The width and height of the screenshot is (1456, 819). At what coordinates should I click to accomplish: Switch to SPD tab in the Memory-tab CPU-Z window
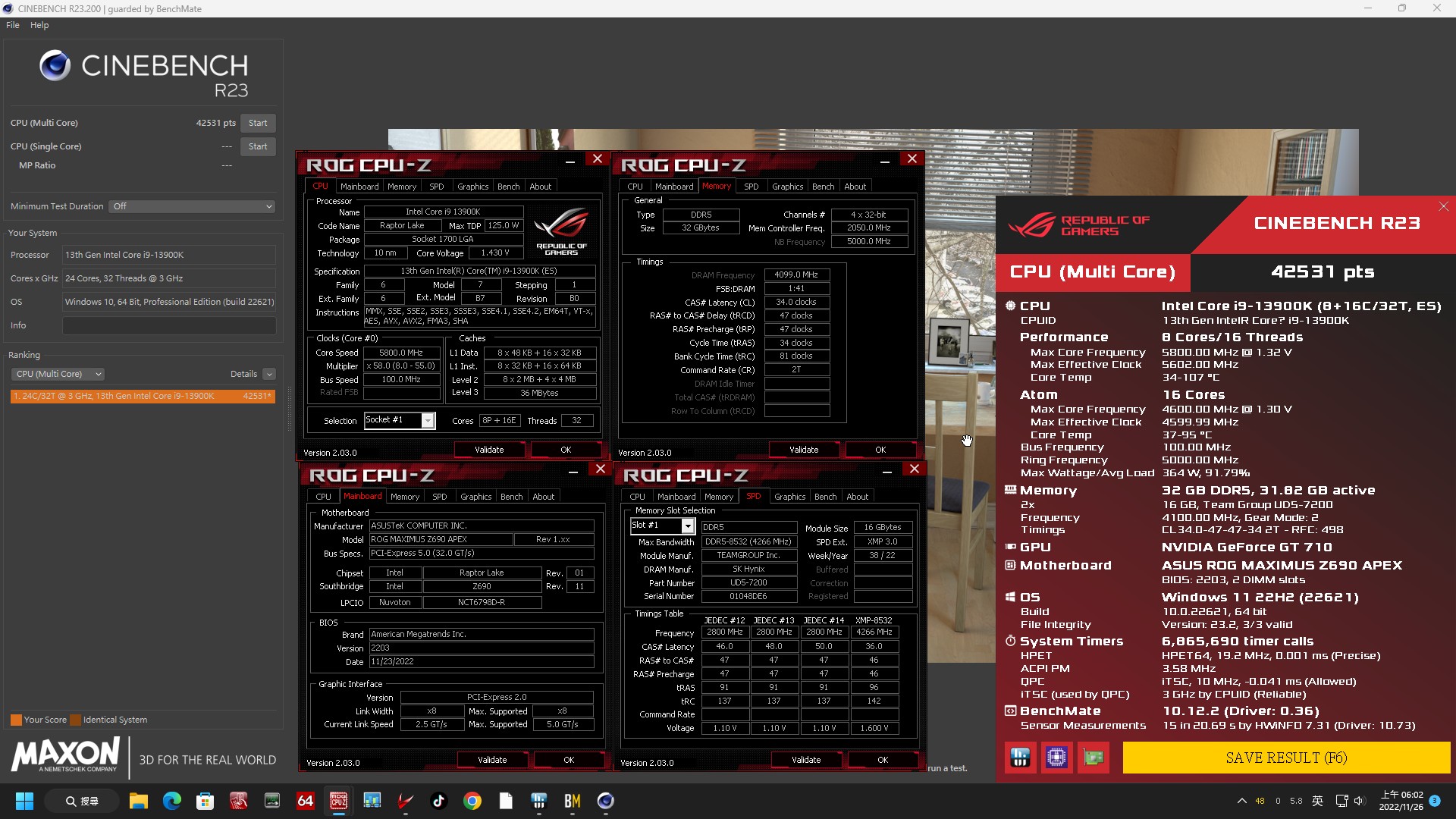tap(751, 187)
